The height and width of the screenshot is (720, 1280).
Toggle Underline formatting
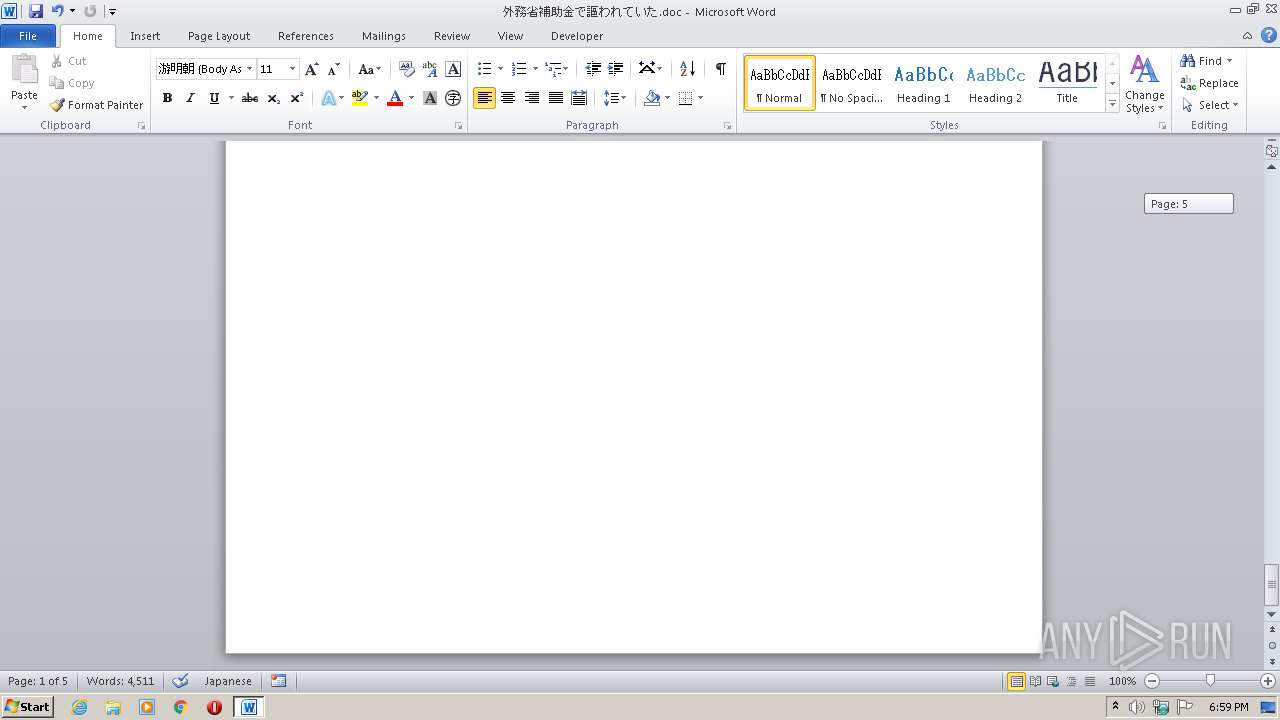click(x=214, y=98)
